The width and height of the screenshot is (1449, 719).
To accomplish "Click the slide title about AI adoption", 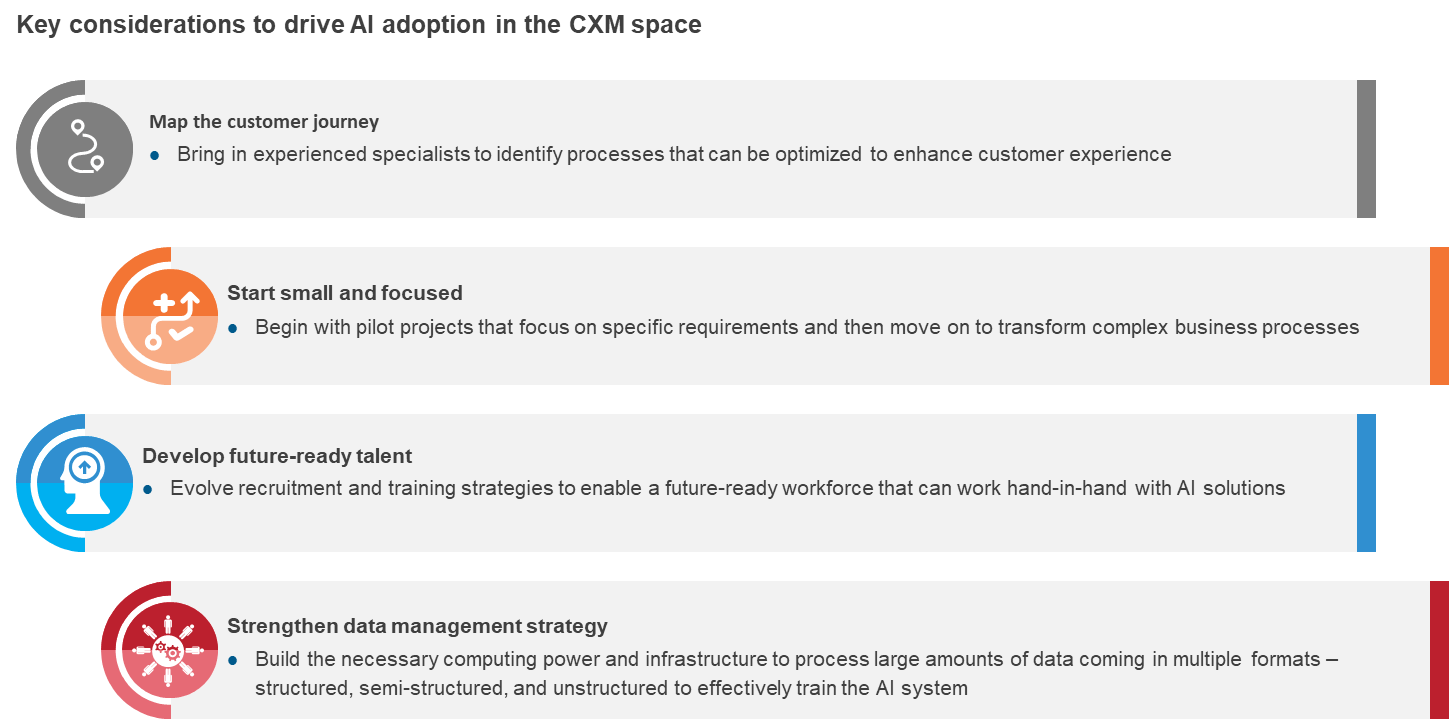I will click(x=359, y=26).
